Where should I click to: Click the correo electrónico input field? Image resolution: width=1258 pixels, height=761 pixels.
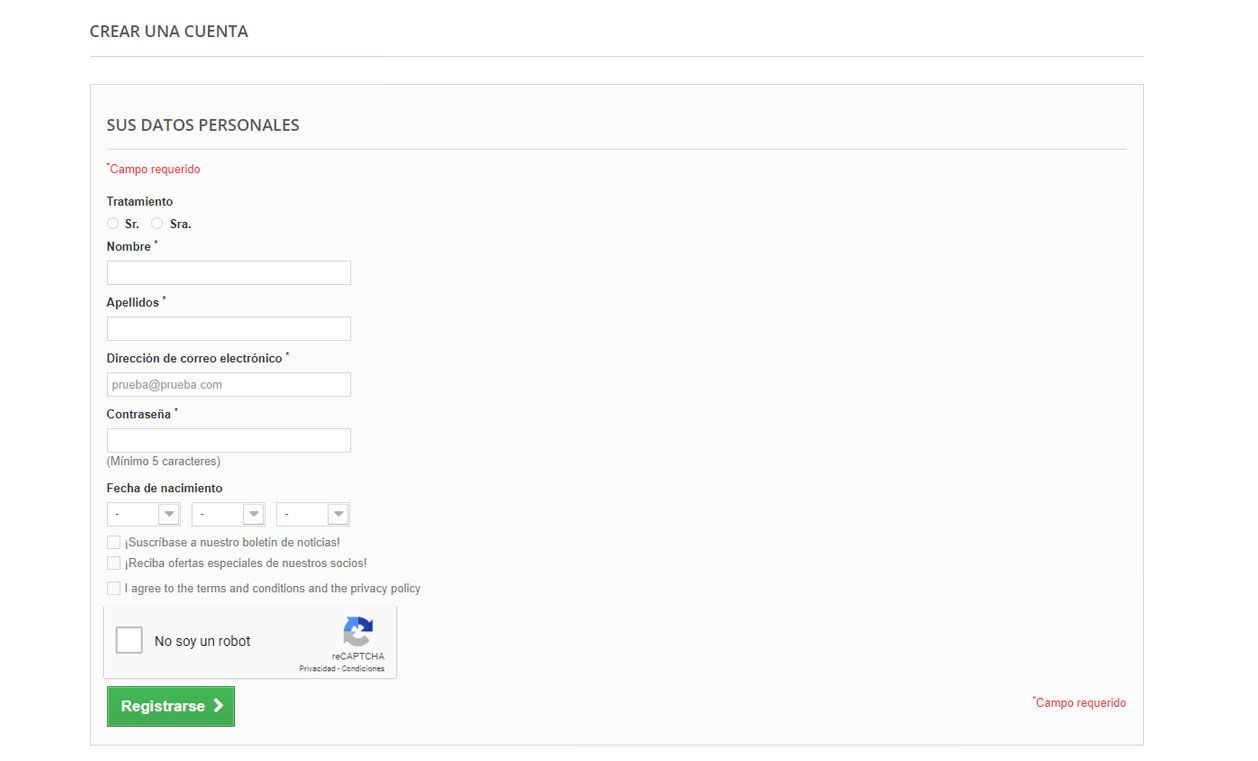click(x=228, y=384)
